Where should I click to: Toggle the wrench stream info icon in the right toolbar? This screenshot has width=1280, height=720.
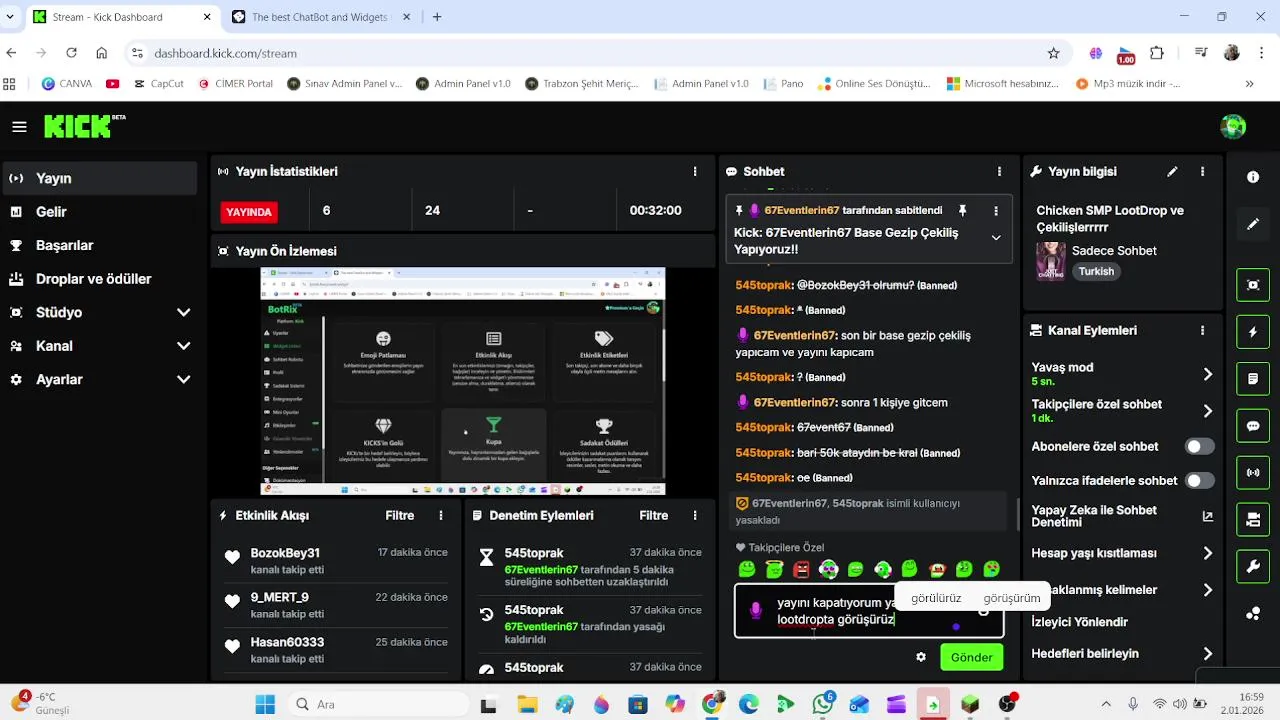click(1253, 567)
